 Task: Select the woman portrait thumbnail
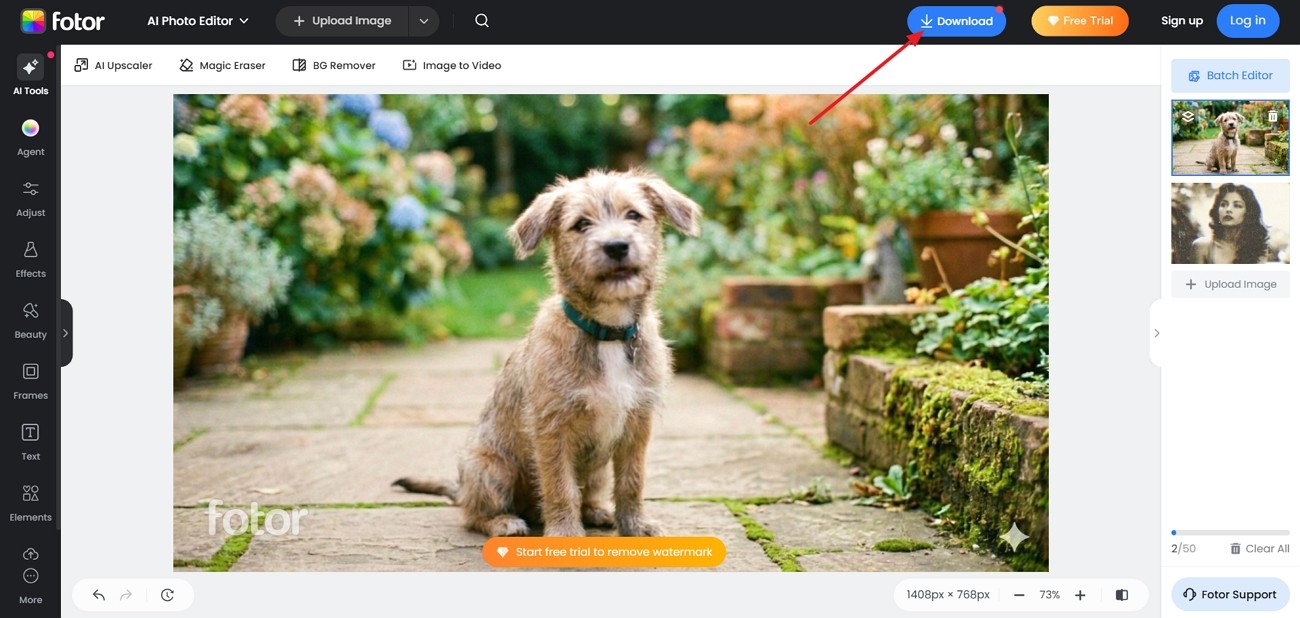[x=1230, y=223]
